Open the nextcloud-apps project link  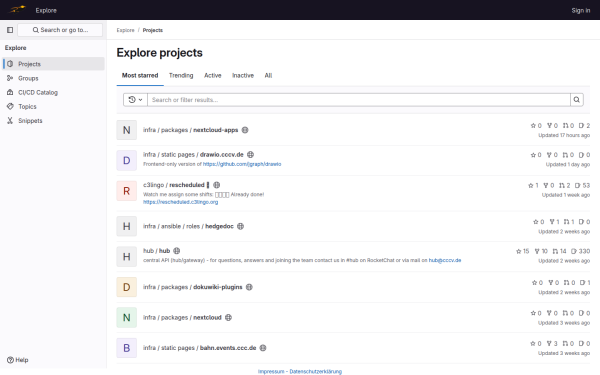191,130
